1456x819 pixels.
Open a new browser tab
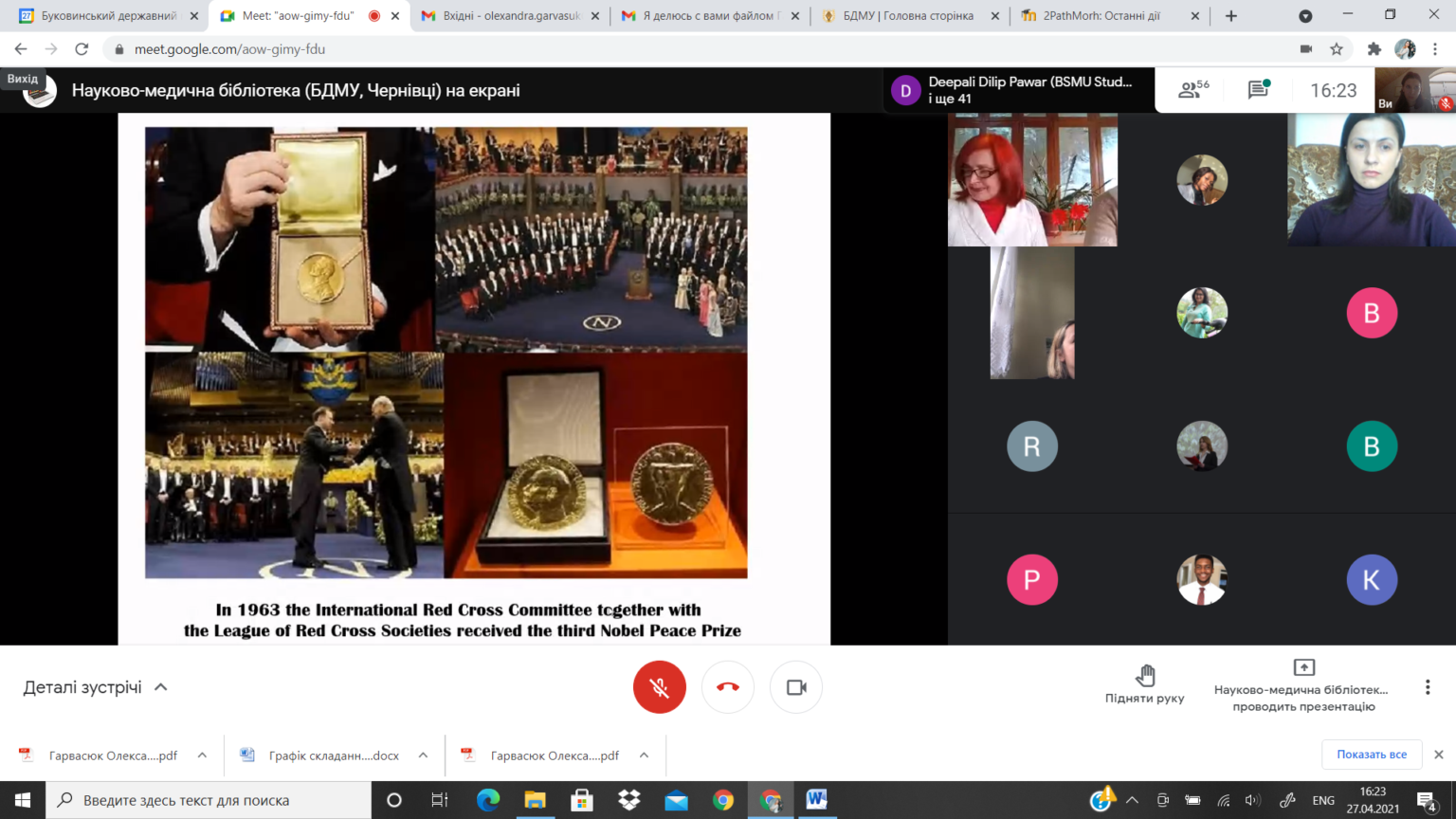[1231, 16]
